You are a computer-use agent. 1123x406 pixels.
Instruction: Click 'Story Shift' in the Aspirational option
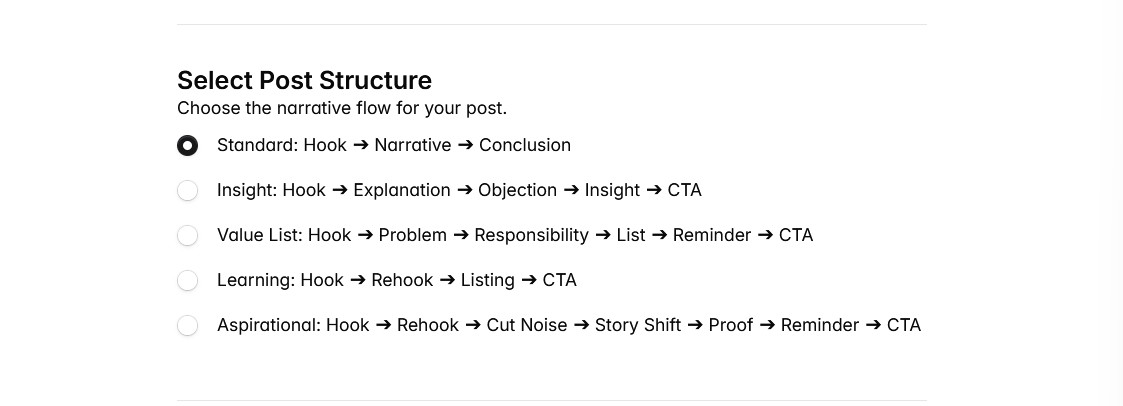tap(637, 325)
